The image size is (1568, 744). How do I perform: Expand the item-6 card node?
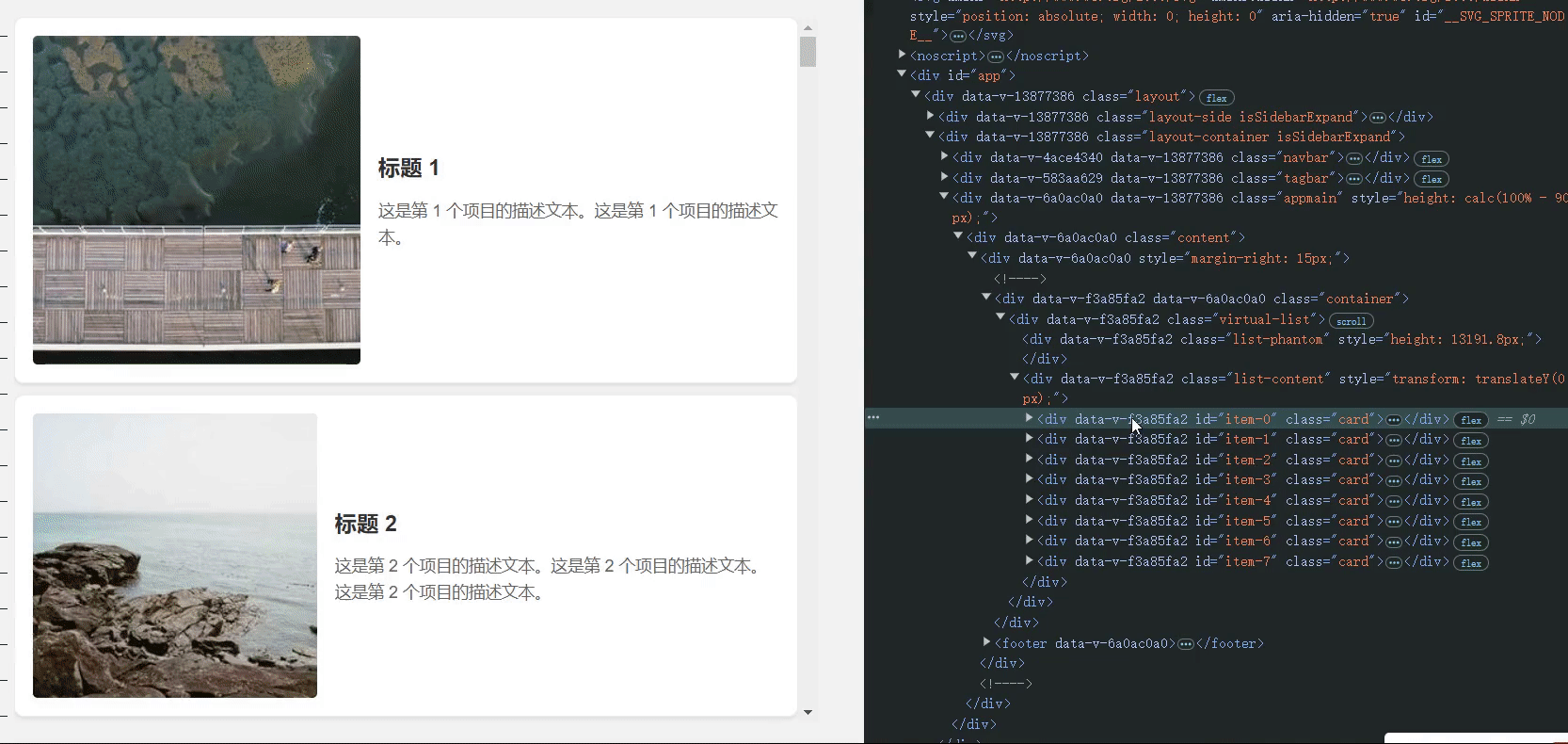click(x=1029, y=540)
